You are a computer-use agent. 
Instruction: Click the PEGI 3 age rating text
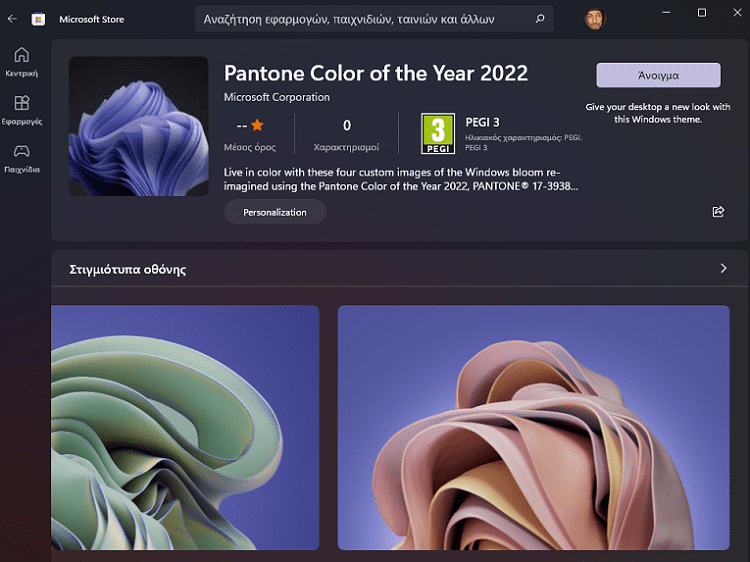pyautogui.click(x=482, y=122)
